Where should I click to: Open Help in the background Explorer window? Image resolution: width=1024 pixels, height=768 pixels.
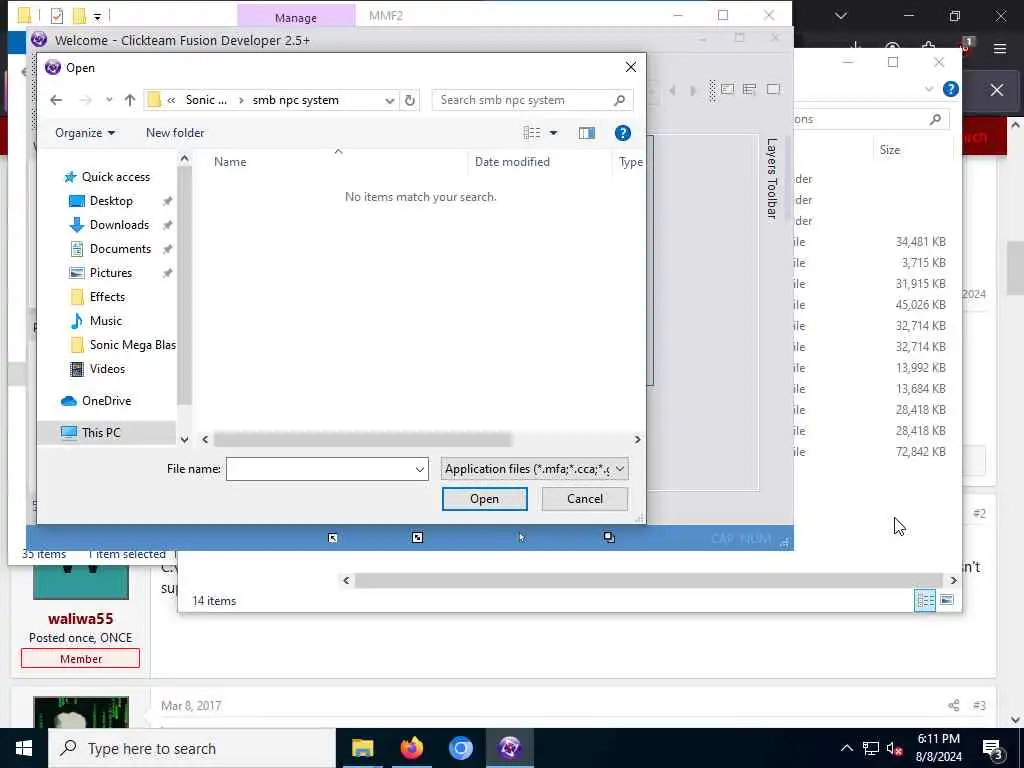[x=951, y=89]
